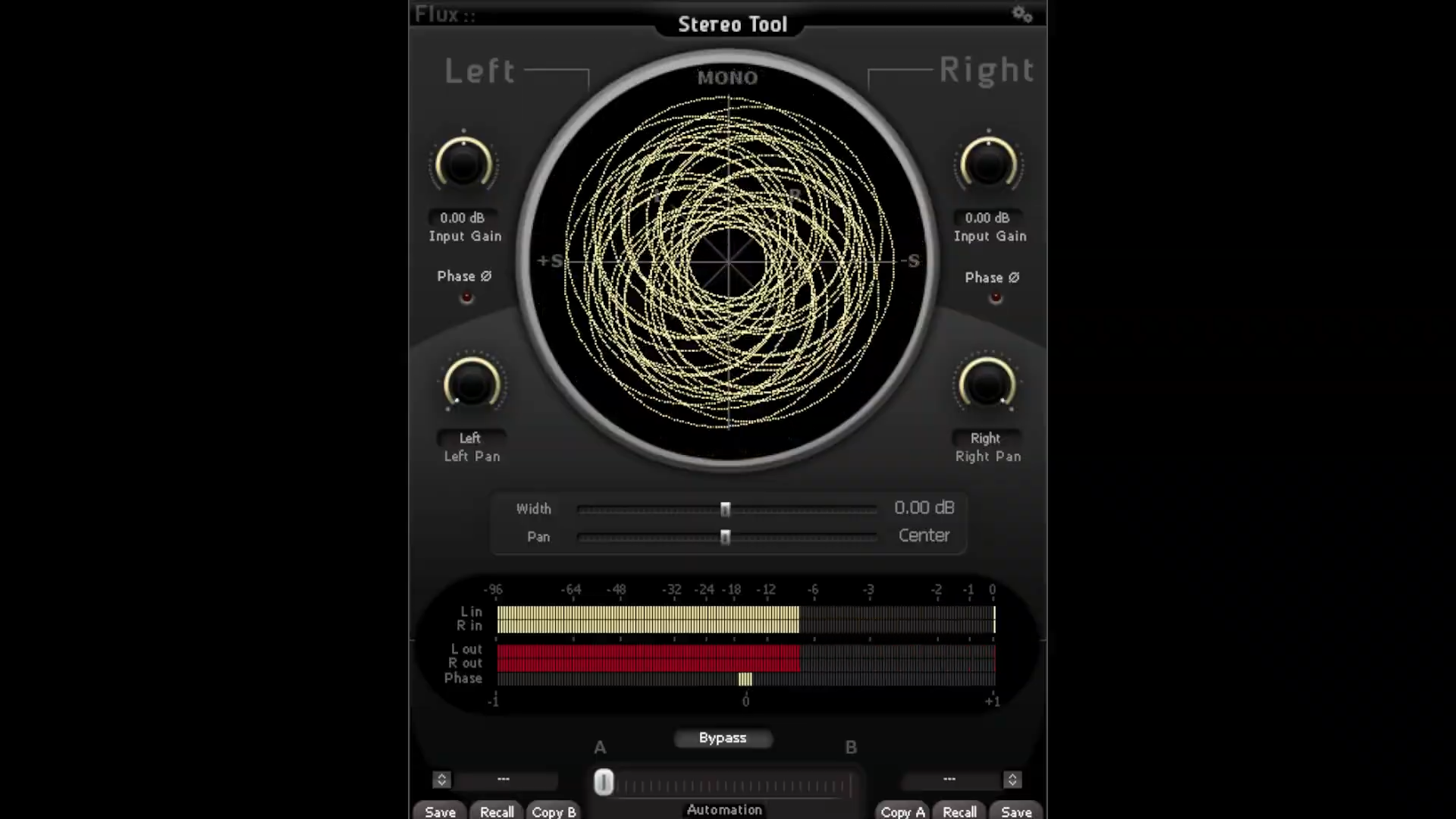
Task: Click Save for preset A
Action: (x=440, y=811)
